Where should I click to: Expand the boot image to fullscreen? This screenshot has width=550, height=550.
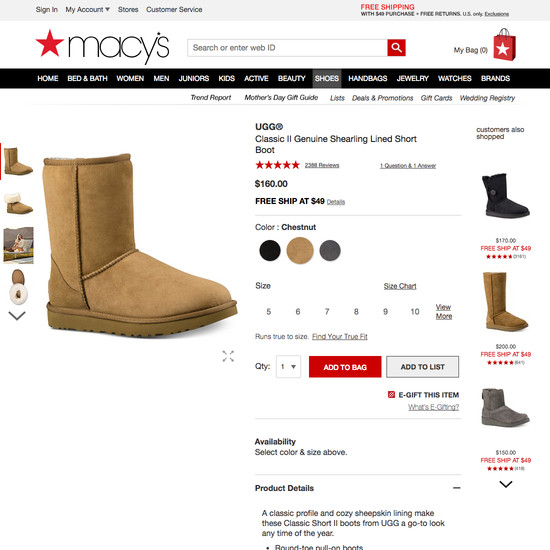click(228, 356)
